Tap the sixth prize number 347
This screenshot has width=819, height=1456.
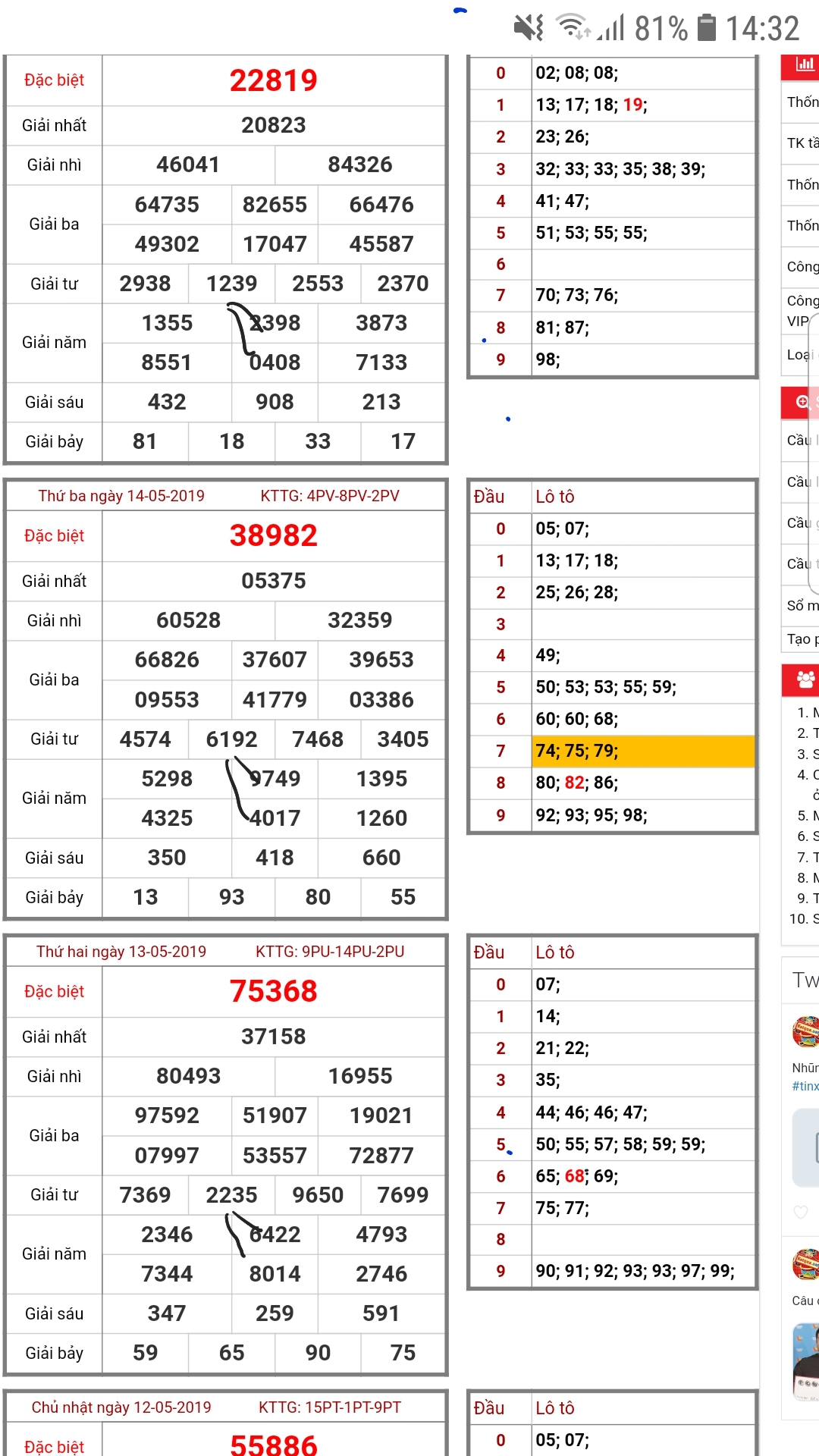tap(167, 1313)
